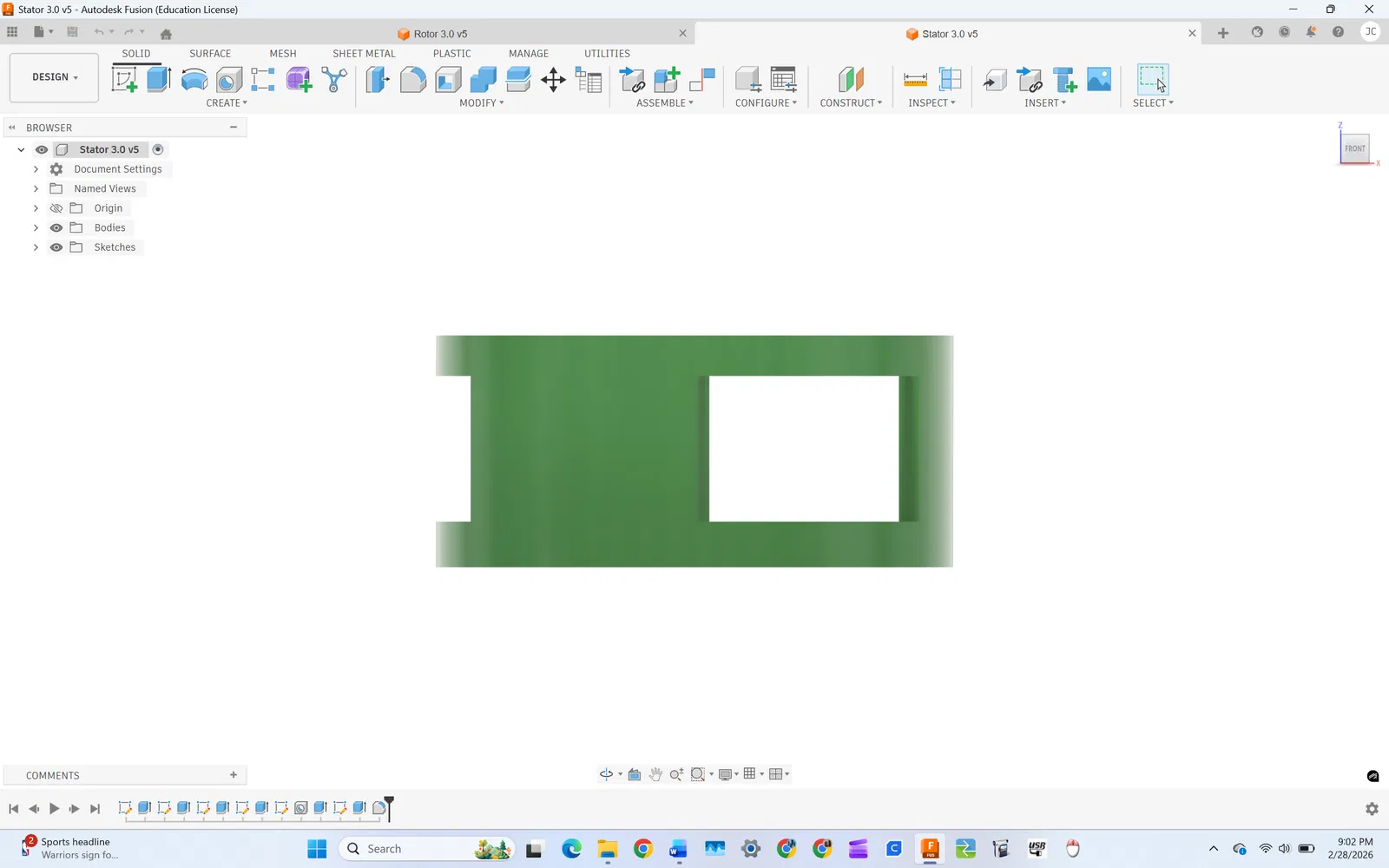Open the DESIGN workspace dropdown
The width and height of the screenshot is (1389, 868).
click(x=55, y=77)
